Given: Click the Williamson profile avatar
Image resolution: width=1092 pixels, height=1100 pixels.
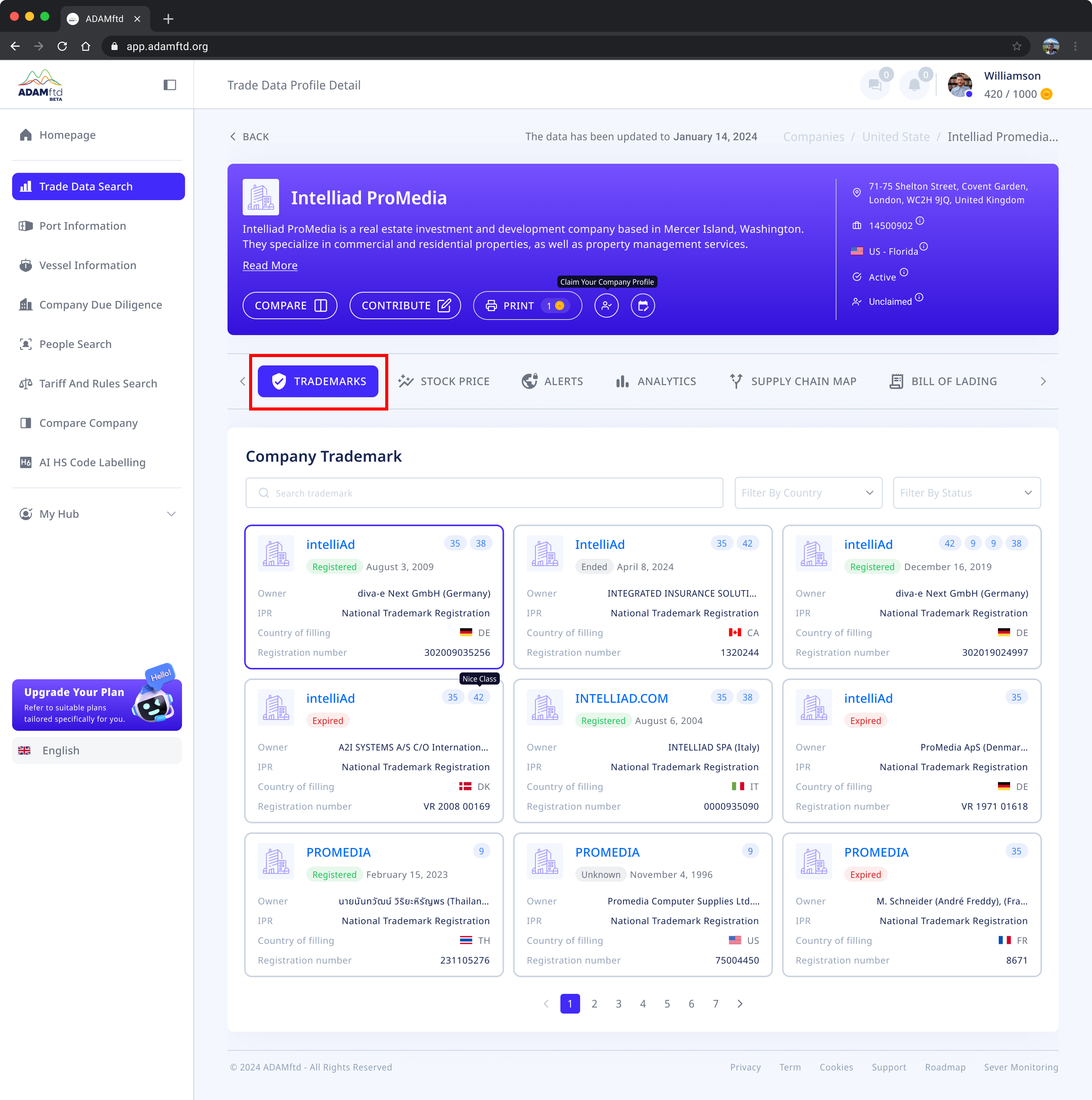Looking at the screenshot, I should [960, 85].
